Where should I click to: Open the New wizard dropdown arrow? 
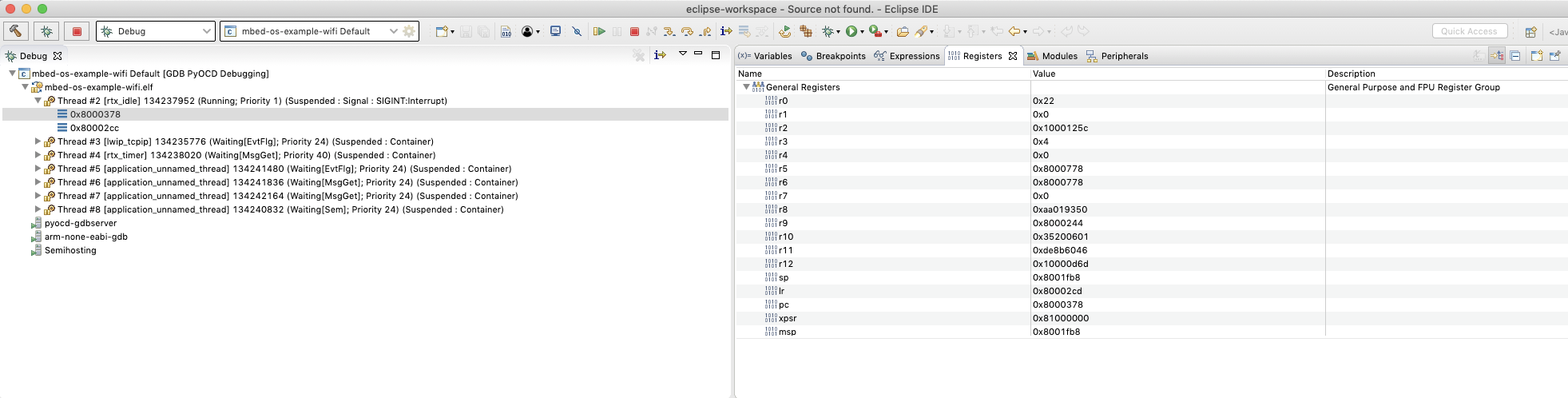point(452,32)
